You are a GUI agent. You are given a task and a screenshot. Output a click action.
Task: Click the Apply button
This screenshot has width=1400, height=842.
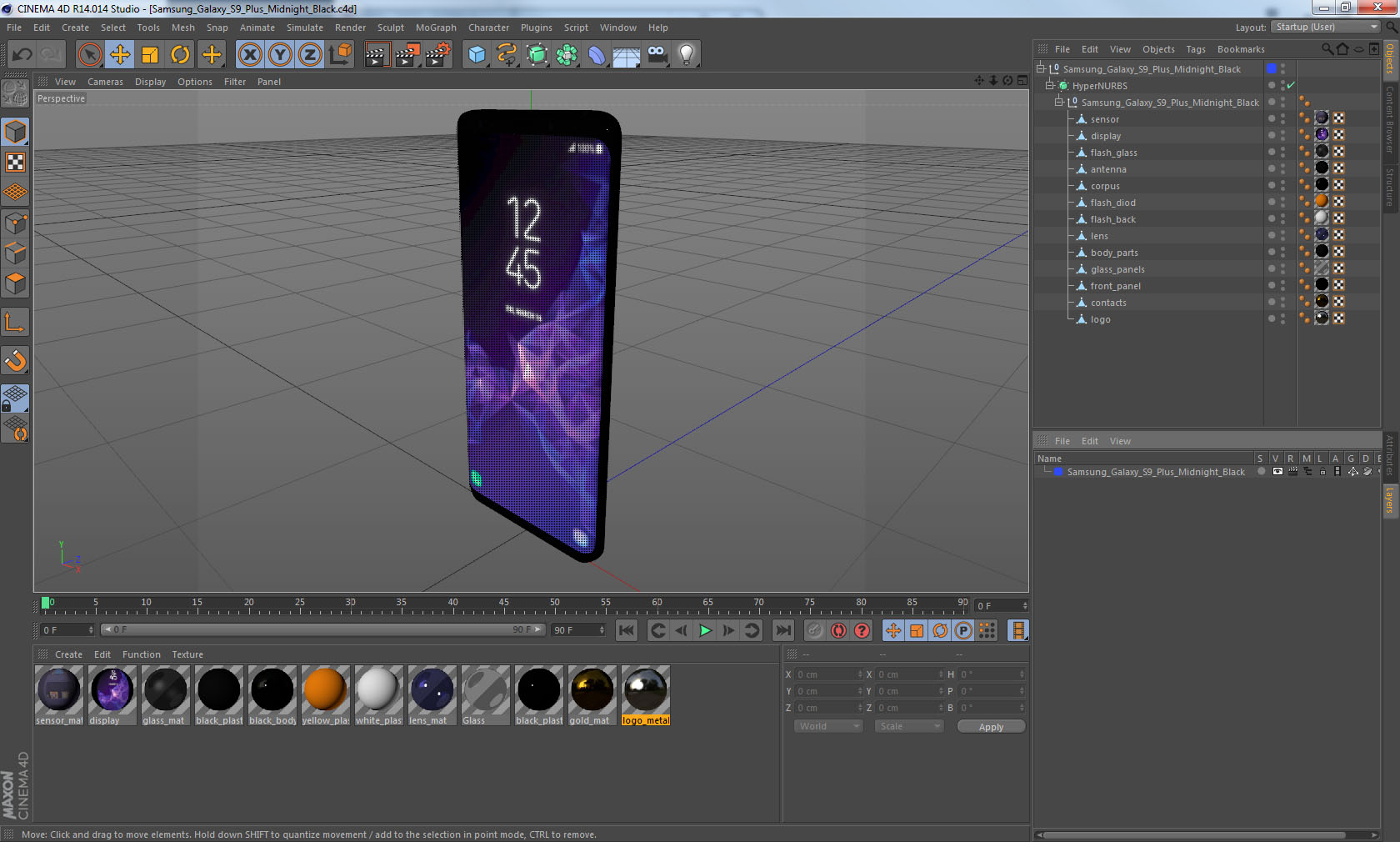coord(991,727)
